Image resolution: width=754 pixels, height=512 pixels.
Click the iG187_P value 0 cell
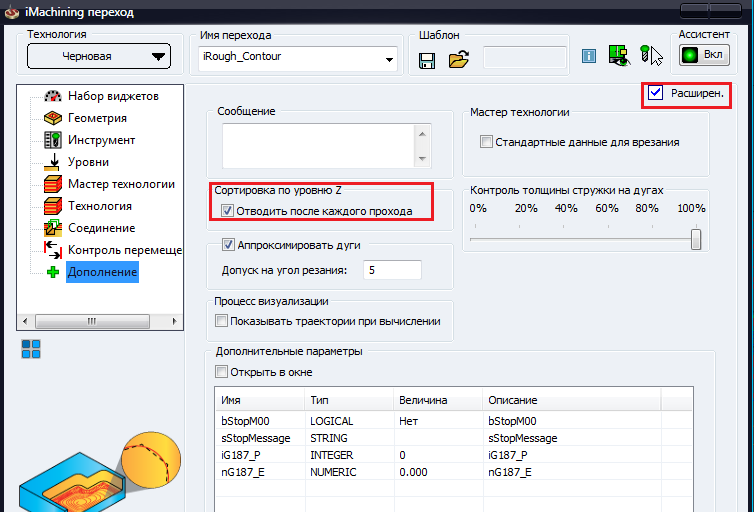click(x=438, y=455)
